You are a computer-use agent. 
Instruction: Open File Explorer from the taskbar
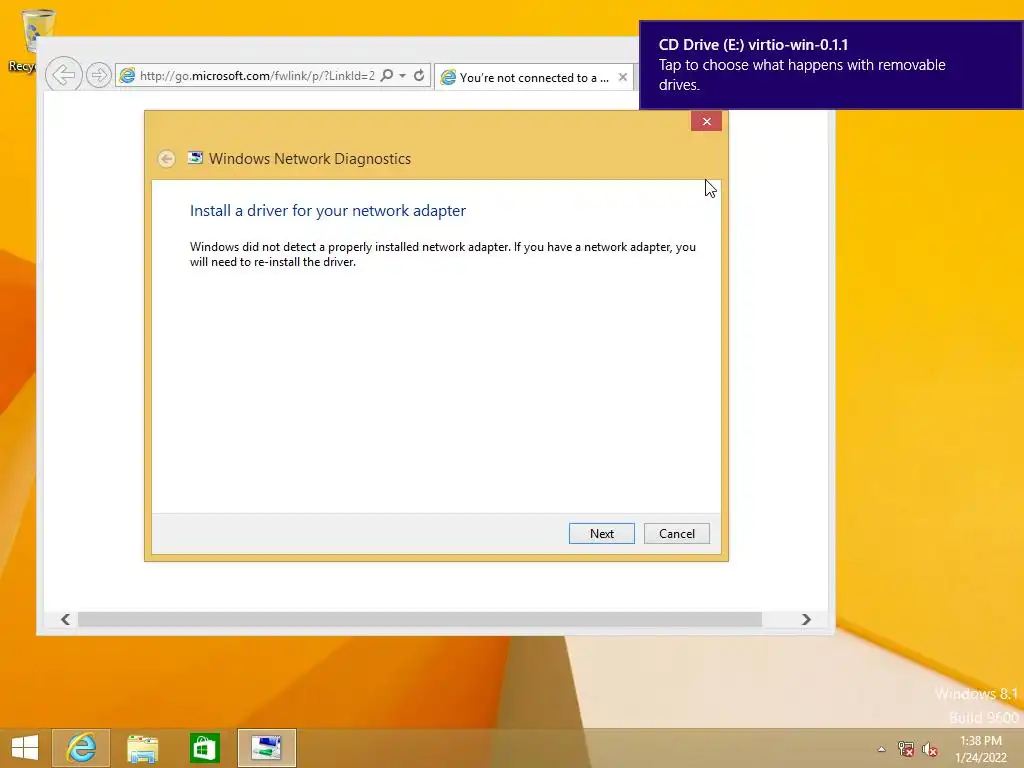(142, 748)
